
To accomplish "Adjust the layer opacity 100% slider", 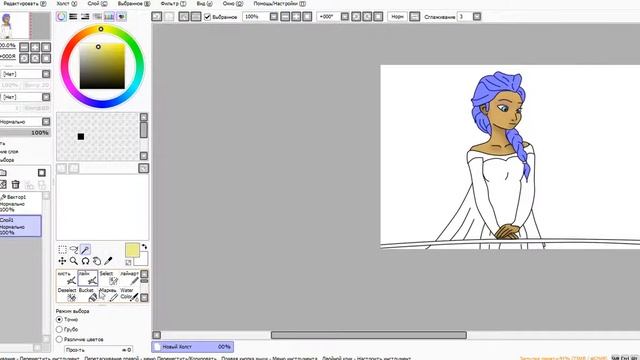I will (x=25, y=133).
